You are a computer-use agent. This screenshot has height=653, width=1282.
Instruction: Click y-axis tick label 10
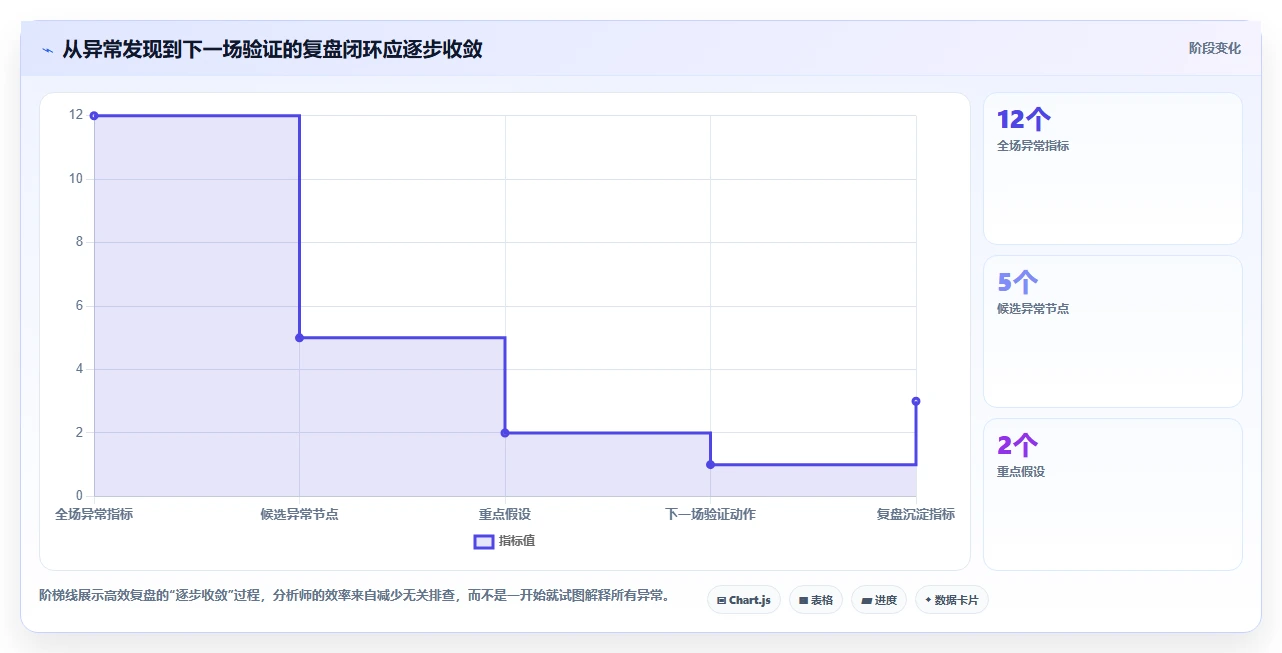tap(76, 179)
